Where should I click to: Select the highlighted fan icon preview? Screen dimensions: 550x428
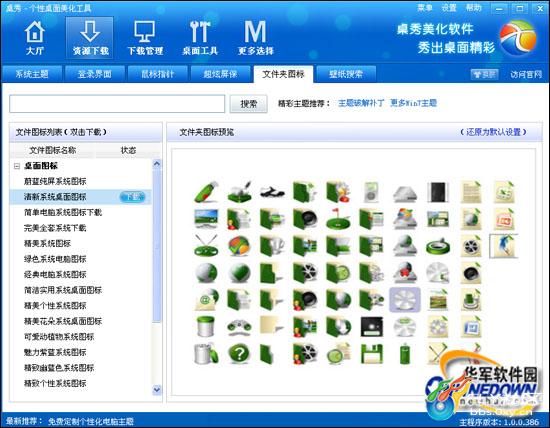[405, 300]
